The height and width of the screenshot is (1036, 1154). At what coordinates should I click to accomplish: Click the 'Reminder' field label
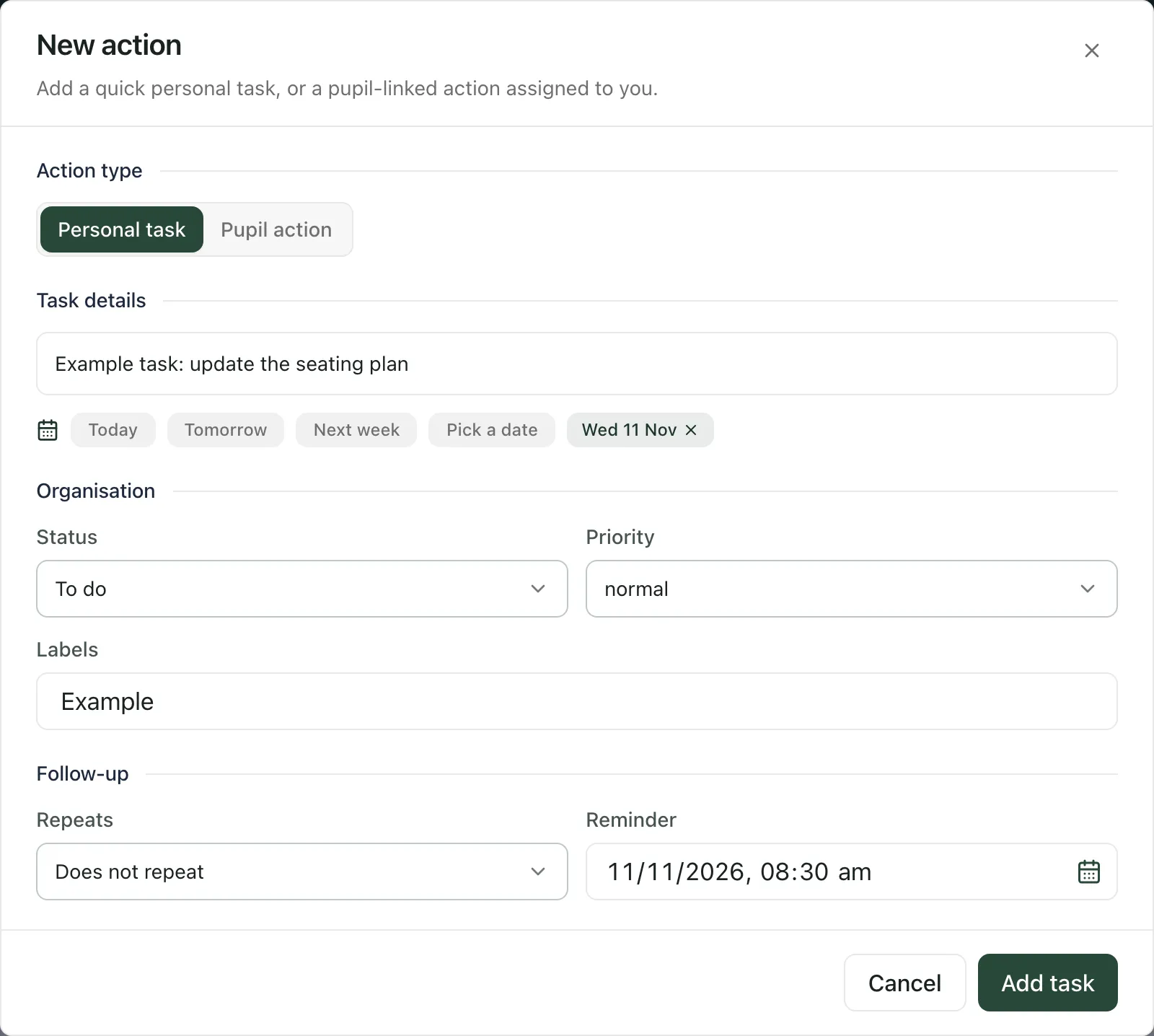631,820
